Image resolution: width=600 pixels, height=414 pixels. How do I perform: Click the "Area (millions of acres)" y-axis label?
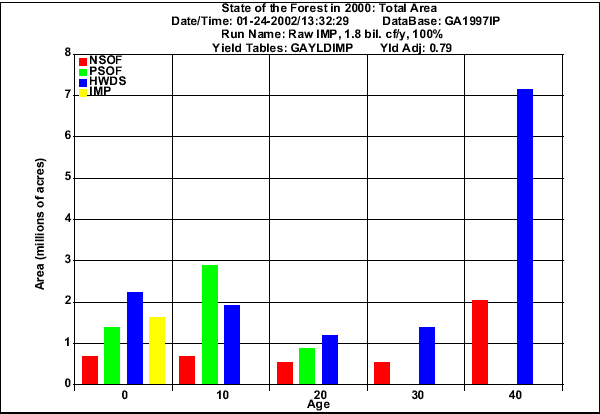point(40,223)
